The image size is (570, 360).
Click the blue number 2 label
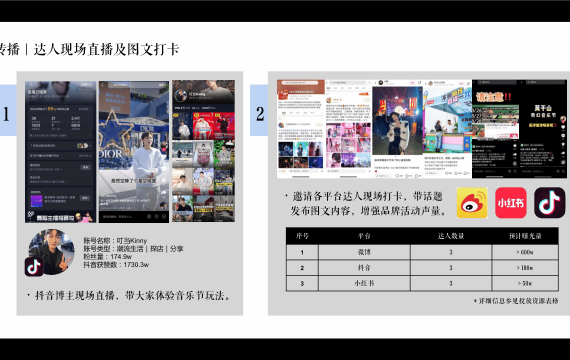point(259,110)
